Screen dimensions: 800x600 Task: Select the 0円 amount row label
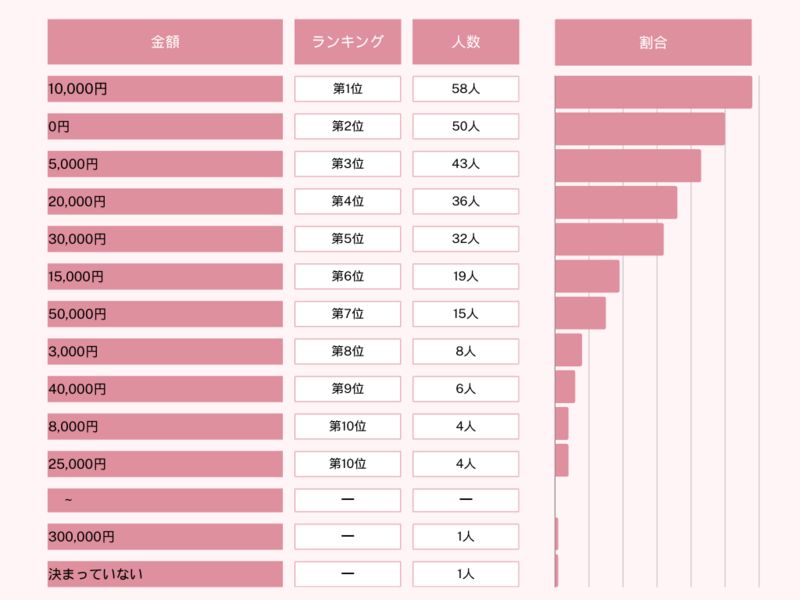(165, 127)
